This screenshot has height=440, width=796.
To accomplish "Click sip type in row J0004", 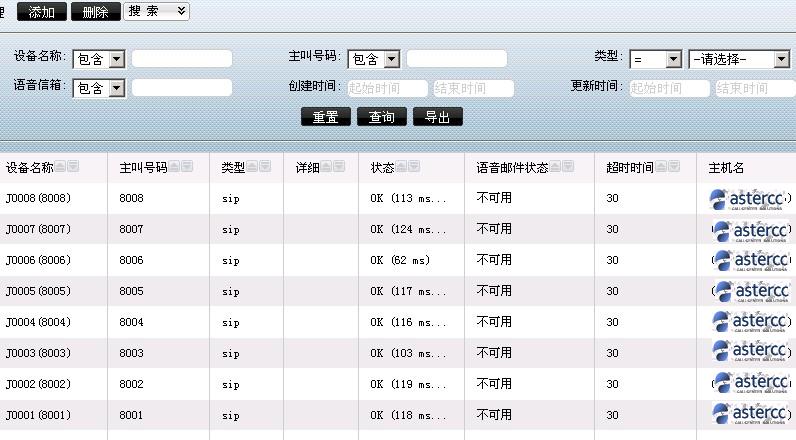I will 230,322.
